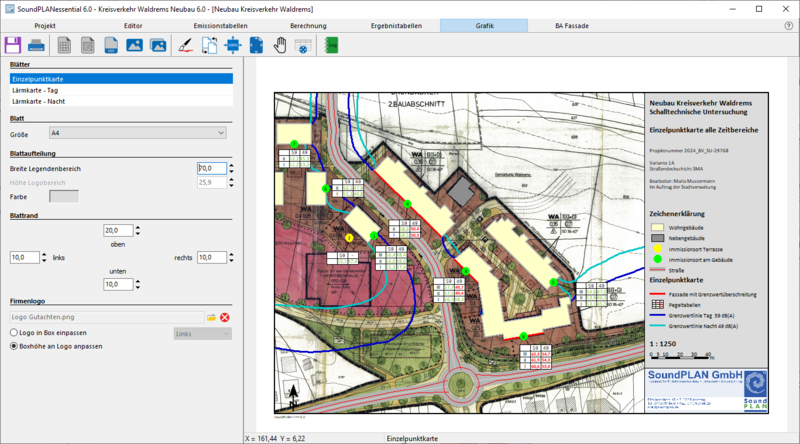
Task: Click the gray table export document icon
Action: coord(64,45)
